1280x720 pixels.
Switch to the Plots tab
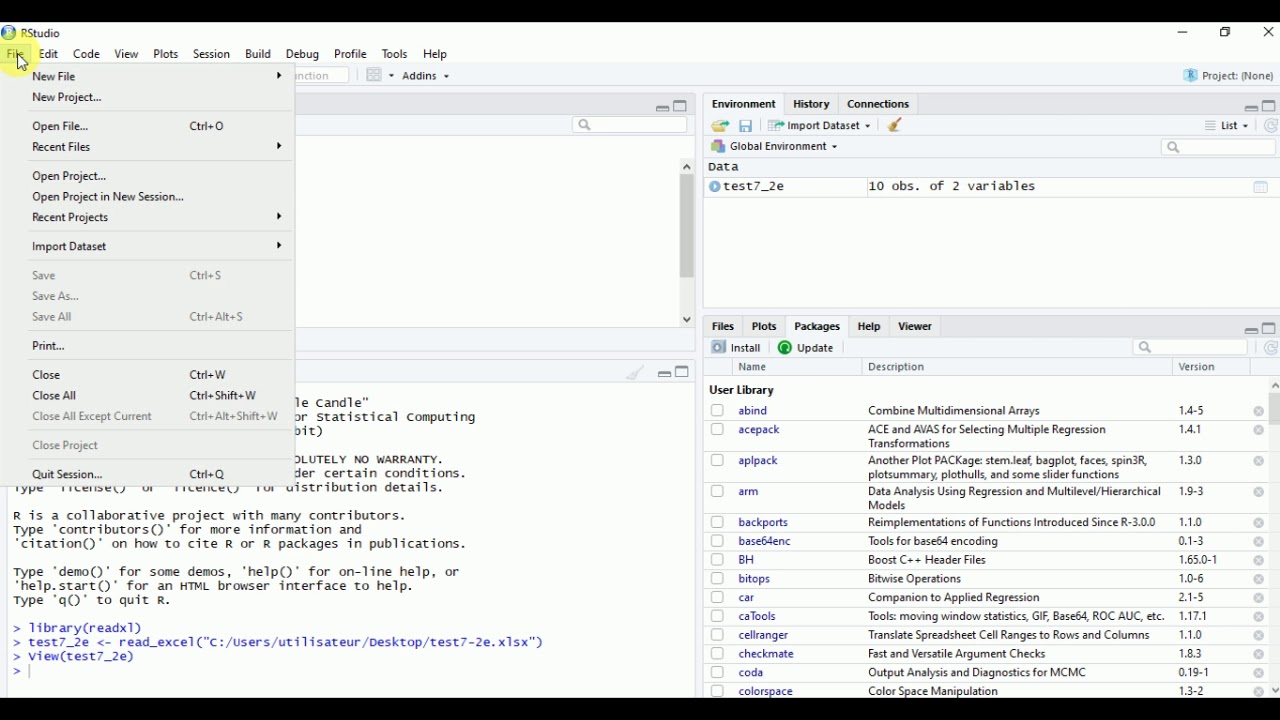point(764,327)
